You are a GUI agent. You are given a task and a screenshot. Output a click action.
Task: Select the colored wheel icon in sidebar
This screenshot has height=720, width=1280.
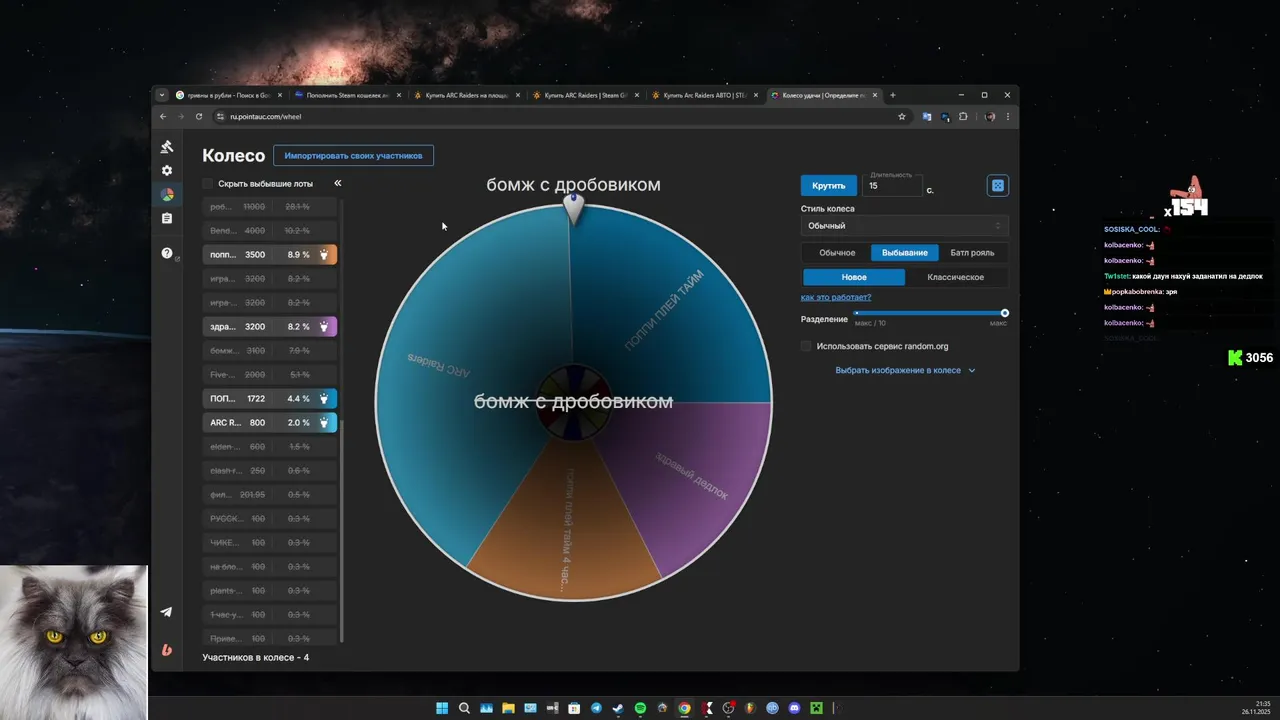click(167, 195)
